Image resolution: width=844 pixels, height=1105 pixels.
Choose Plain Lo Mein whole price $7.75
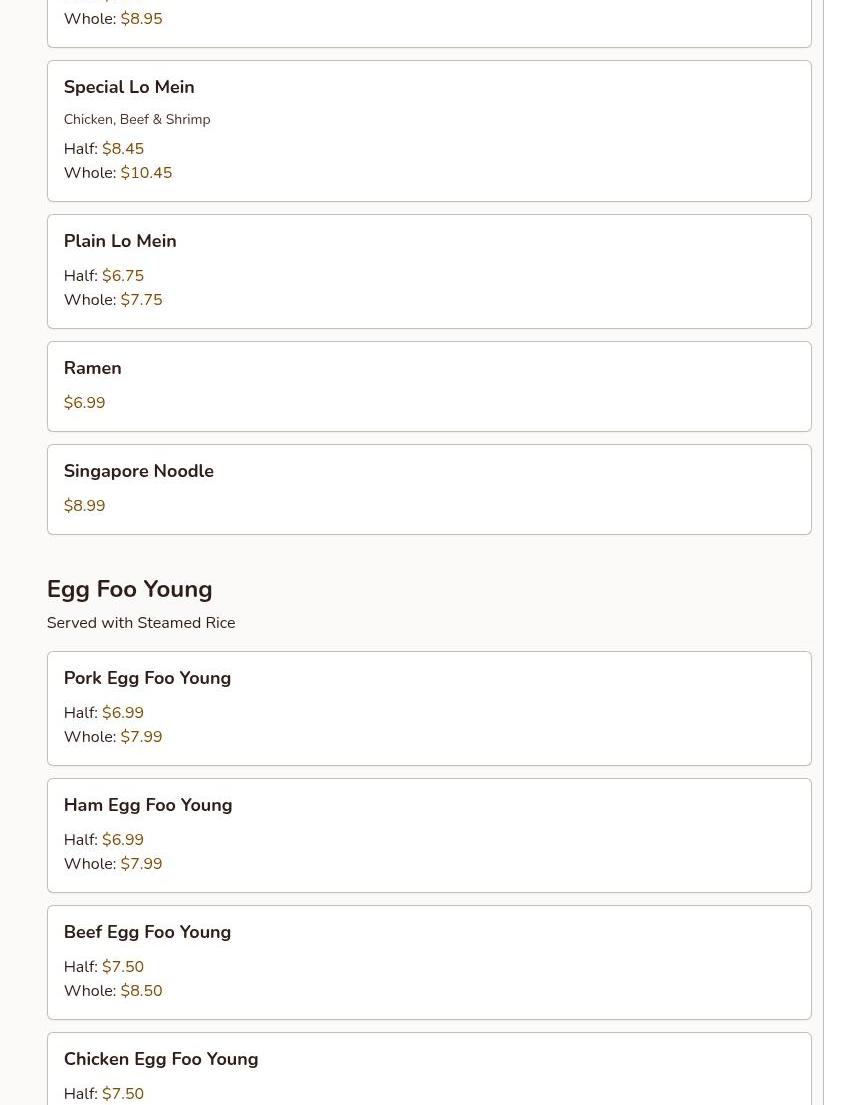click(141, 300)
